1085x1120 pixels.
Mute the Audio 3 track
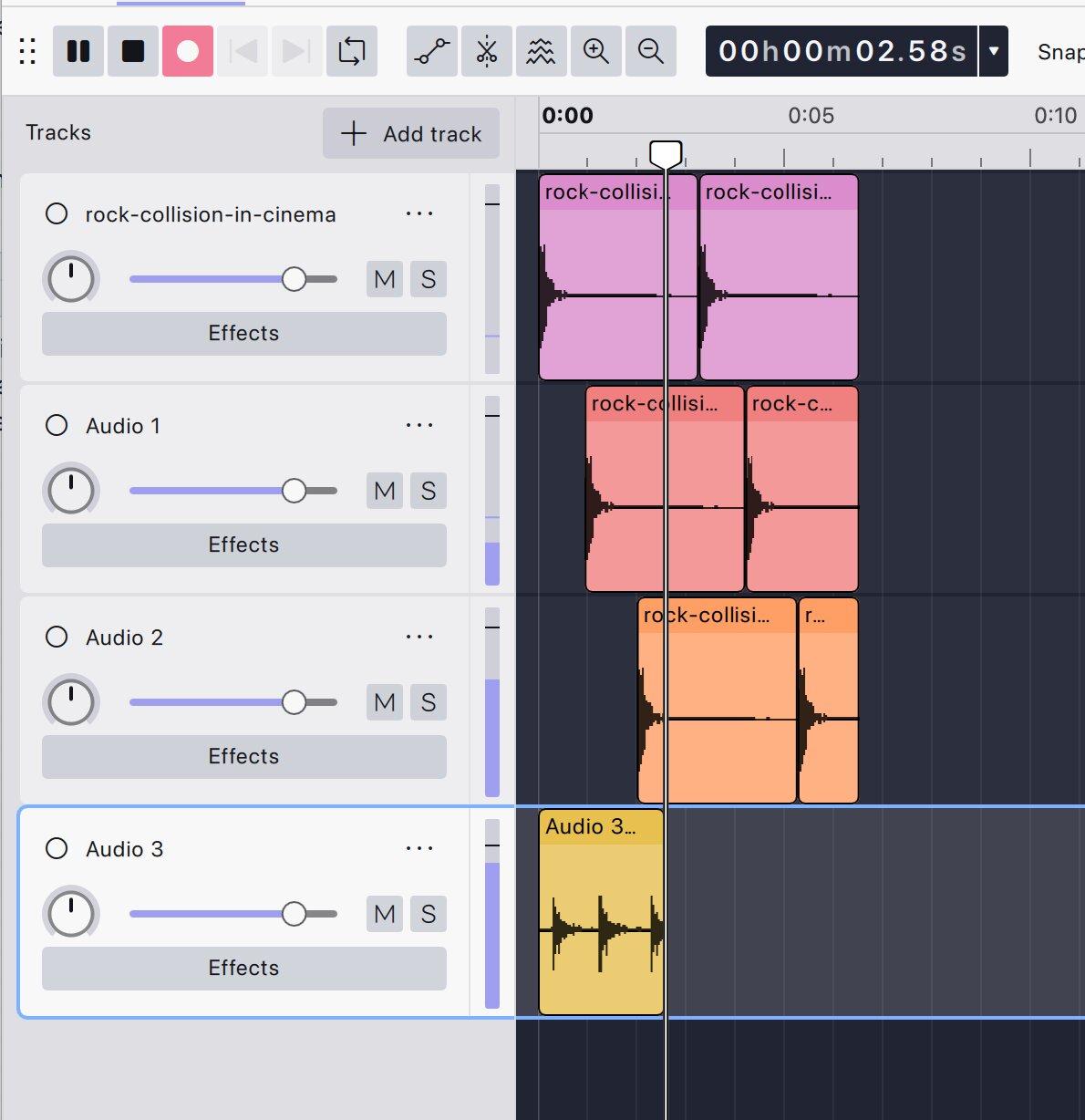[x=385, y=914]
